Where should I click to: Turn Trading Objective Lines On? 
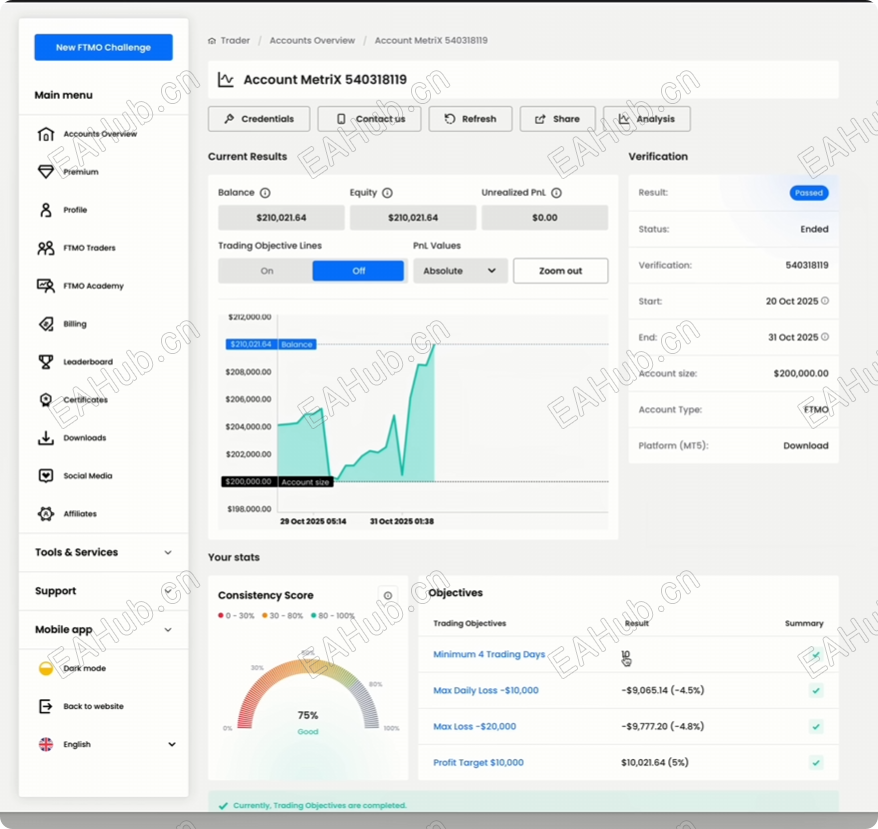click(x=267, y=271)
